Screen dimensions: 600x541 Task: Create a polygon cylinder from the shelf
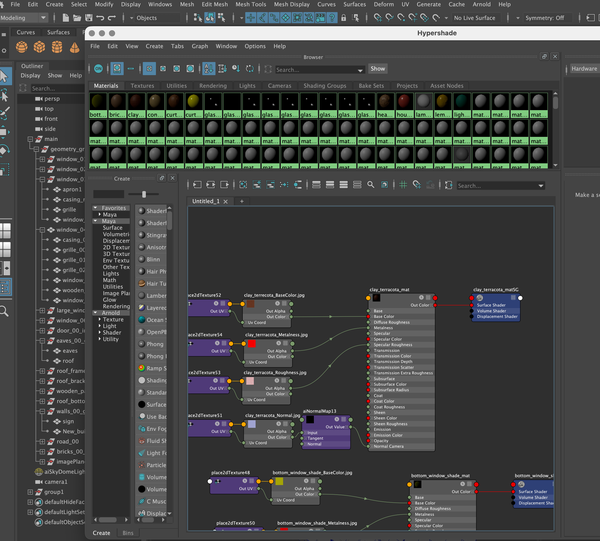[57, 47]
